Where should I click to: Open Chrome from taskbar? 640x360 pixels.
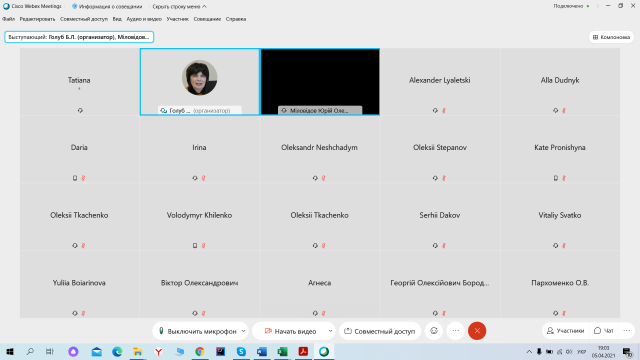(200, 351)
